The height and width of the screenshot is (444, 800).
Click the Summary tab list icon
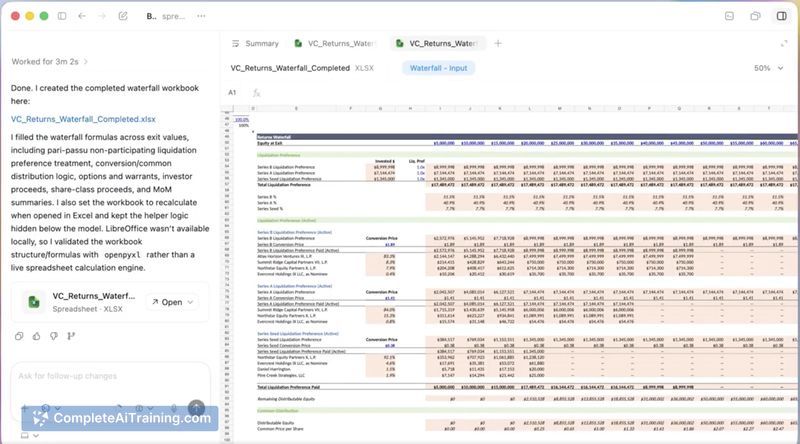coord(236,44)
